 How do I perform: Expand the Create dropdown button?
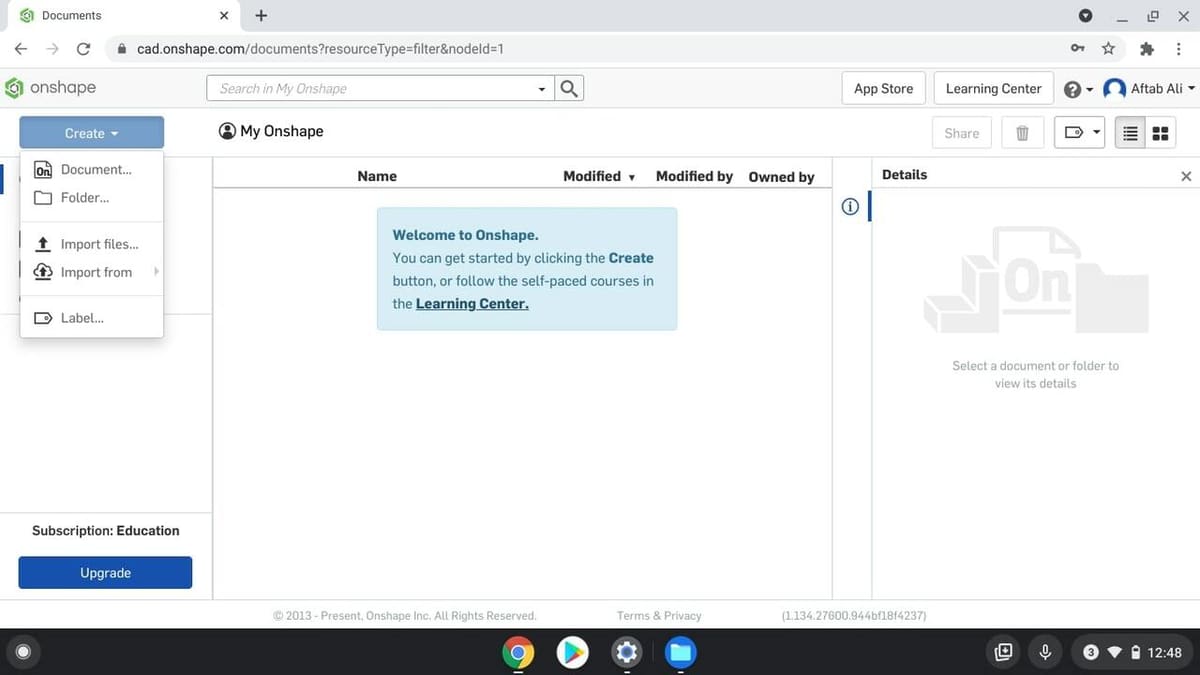pos(91,133)
